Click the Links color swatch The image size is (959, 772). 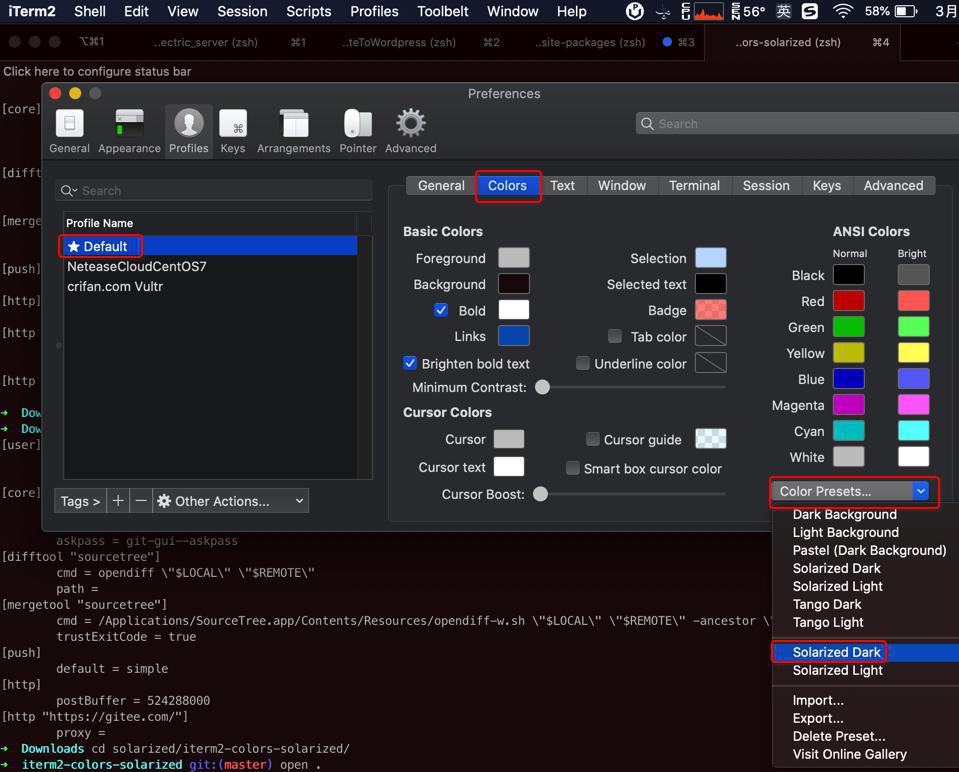[x=514, y=336]
